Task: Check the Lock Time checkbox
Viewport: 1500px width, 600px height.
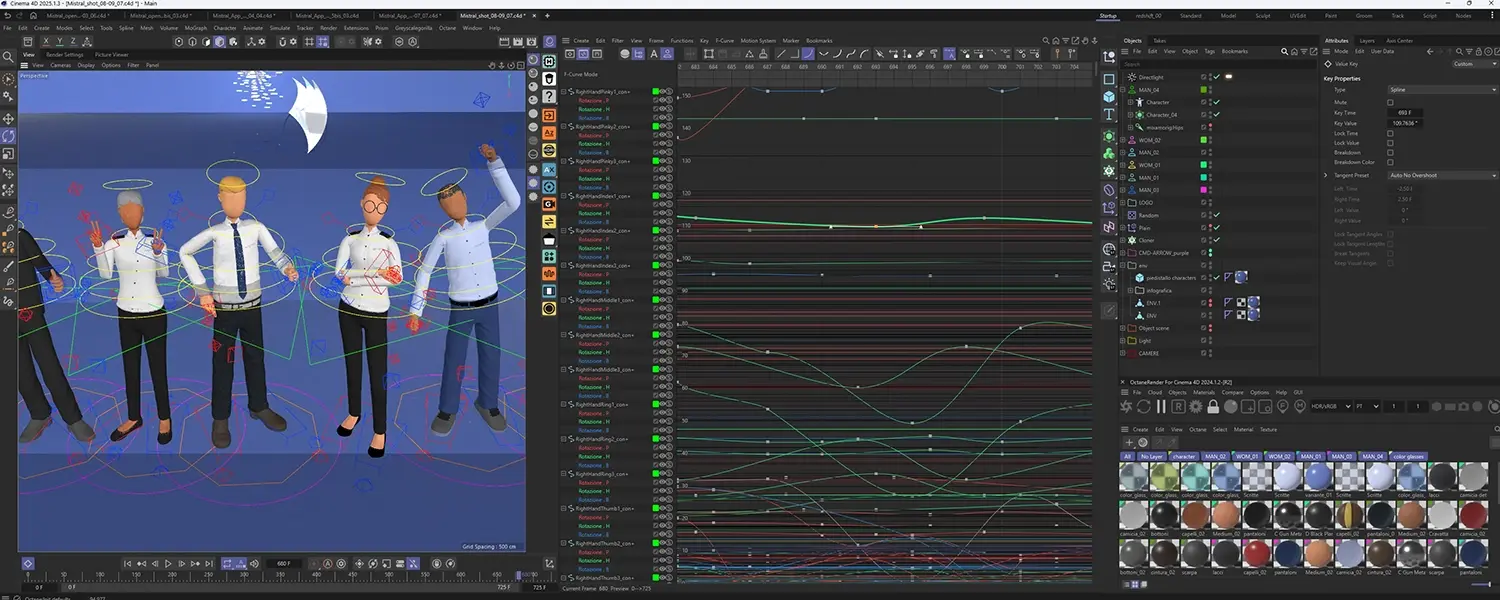Action: point(1390,133)
